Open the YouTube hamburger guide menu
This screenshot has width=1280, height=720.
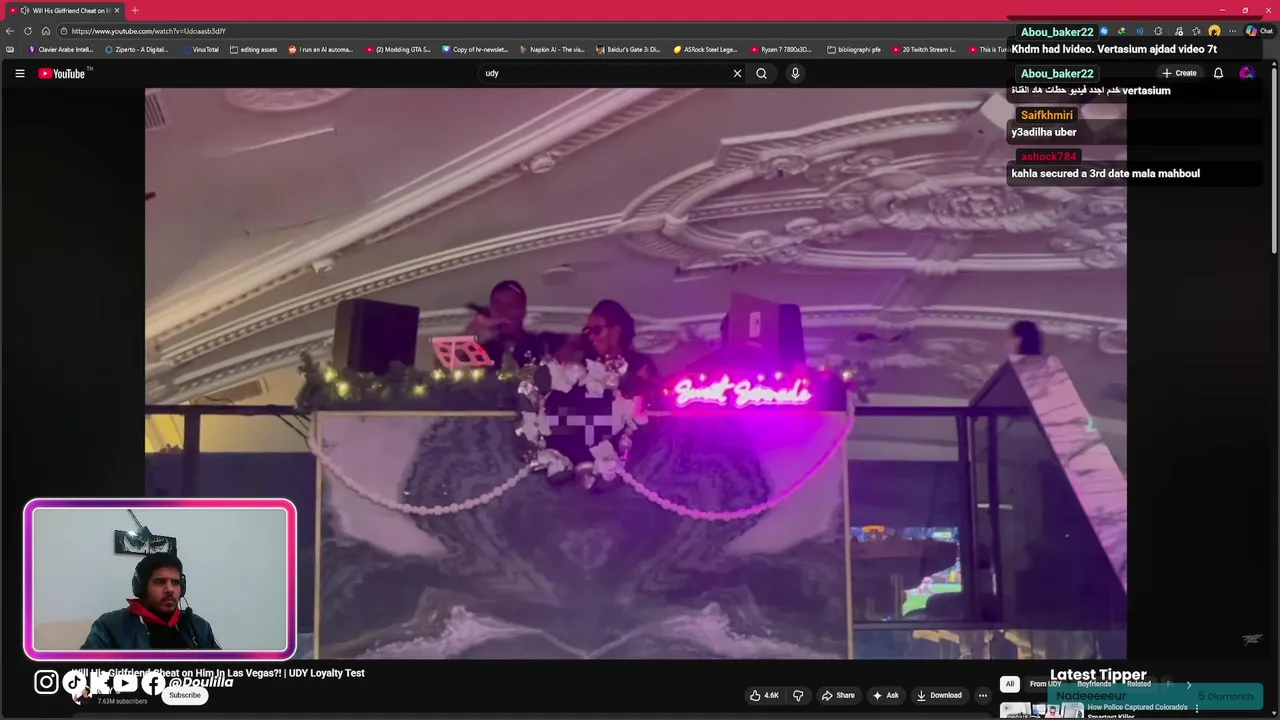pos(19,73)
